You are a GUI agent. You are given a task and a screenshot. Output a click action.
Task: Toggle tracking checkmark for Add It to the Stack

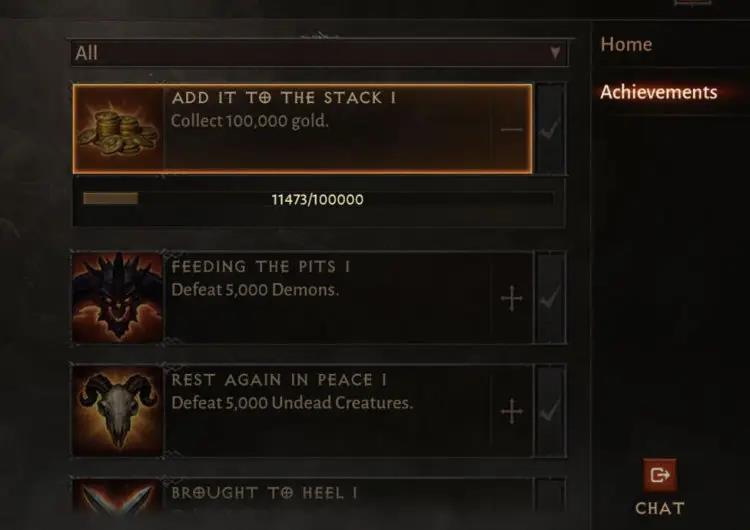click(x=551, y=129)
